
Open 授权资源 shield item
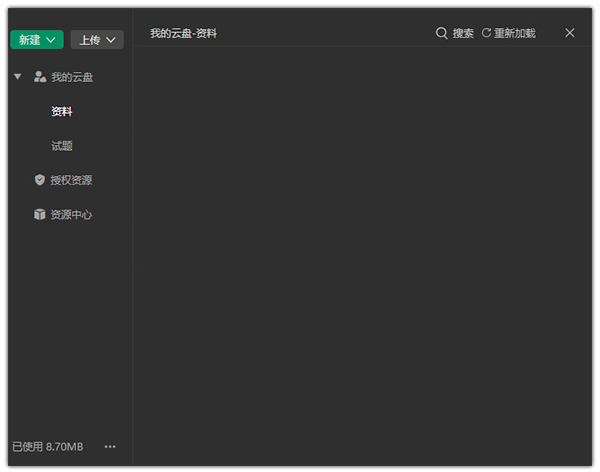pos(64,180)
